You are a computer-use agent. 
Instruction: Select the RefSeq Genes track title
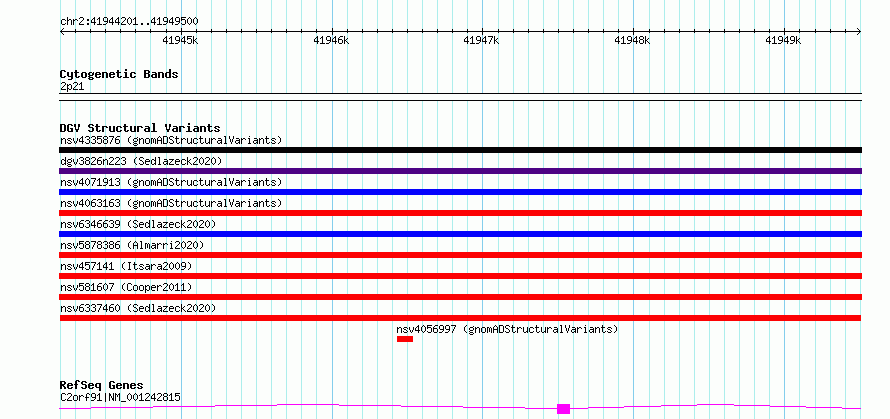(x=102, y=386)
